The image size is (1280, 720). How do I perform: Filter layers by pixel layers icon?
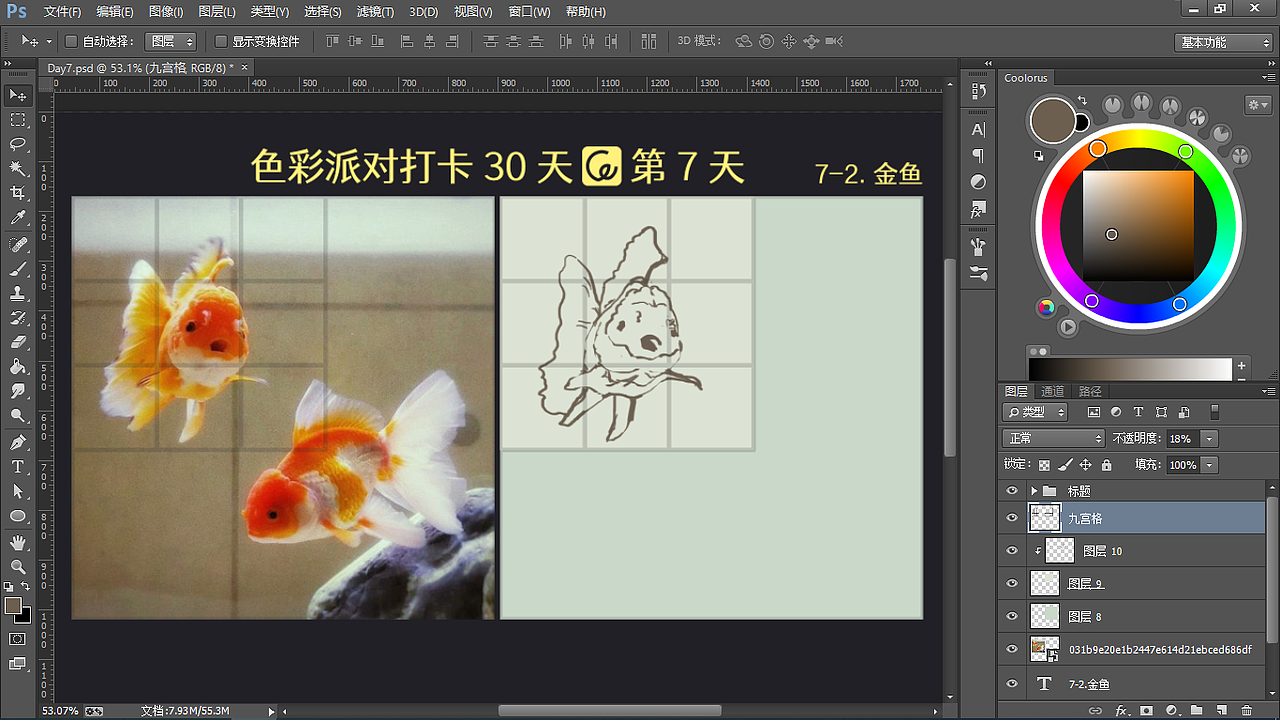coord(1093,412)
